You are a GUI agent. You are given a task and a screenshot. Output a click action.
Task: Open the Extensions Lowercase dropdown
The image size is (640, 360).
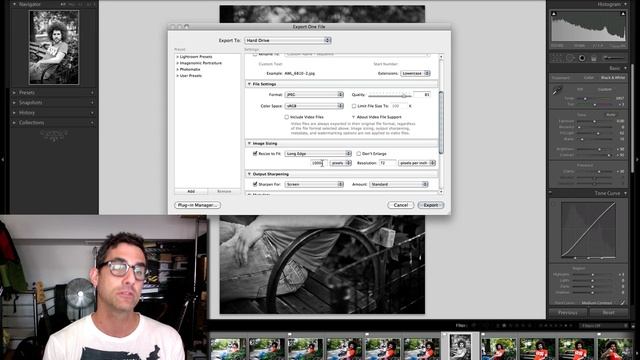coord(415,73)
